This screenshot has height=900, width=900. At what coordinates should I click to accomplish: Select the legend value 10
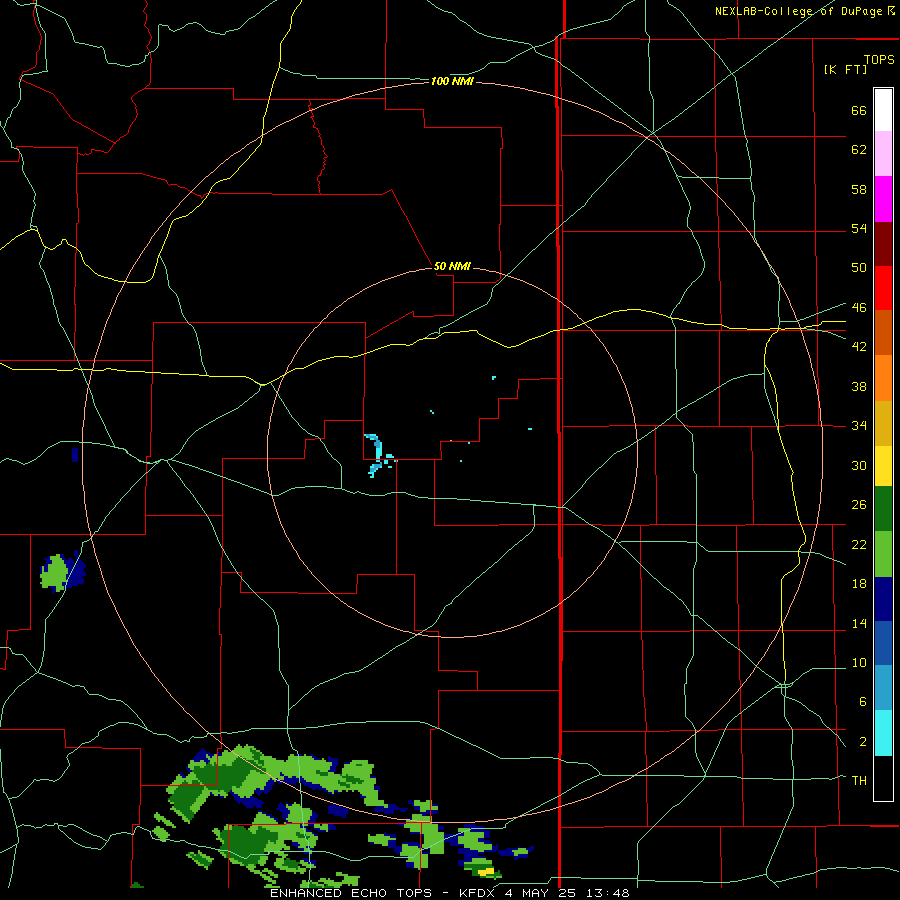[859, 662]
